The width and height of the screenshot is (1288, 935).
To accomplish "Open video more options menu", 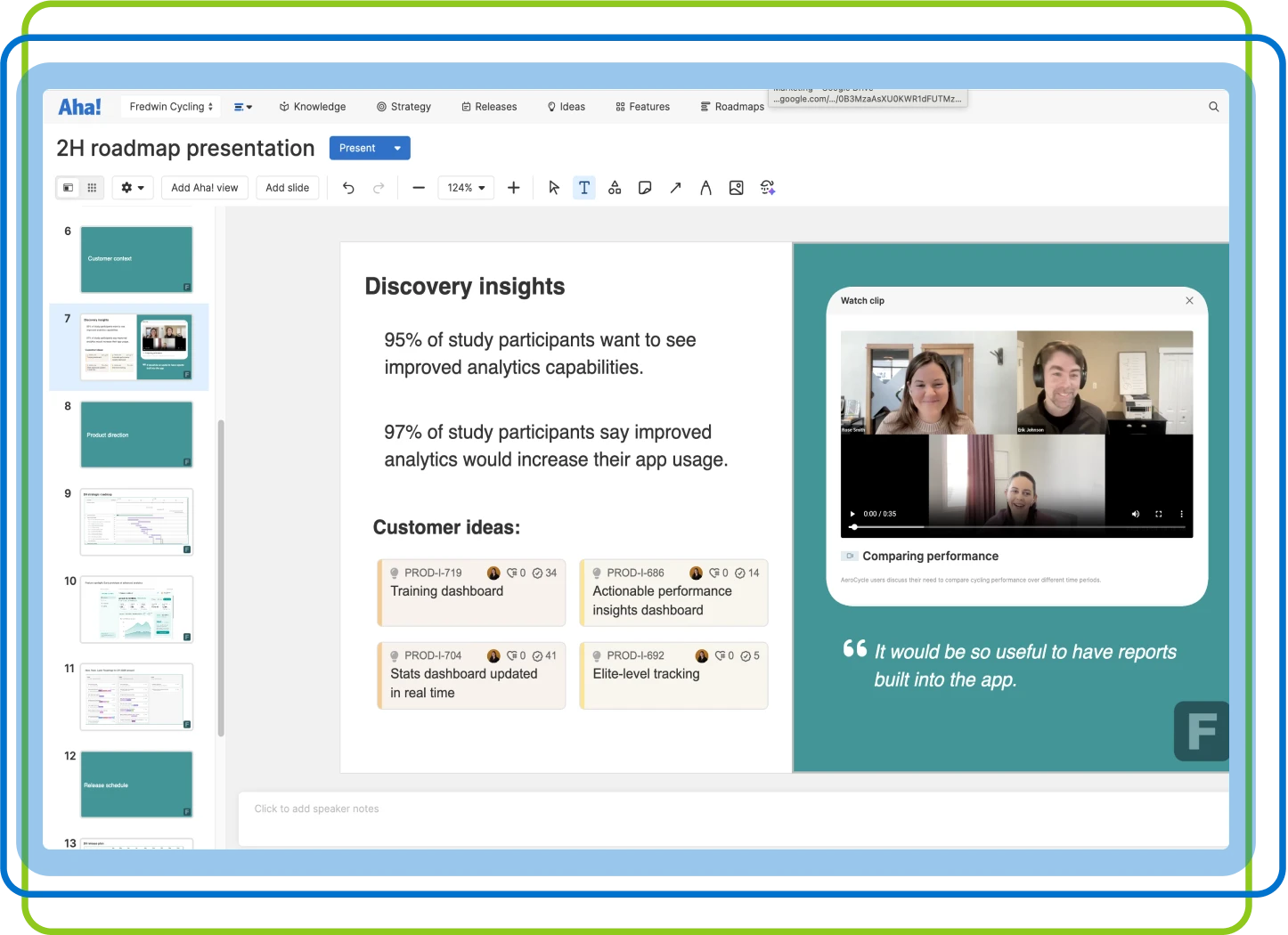I will tap(1182, 514).
